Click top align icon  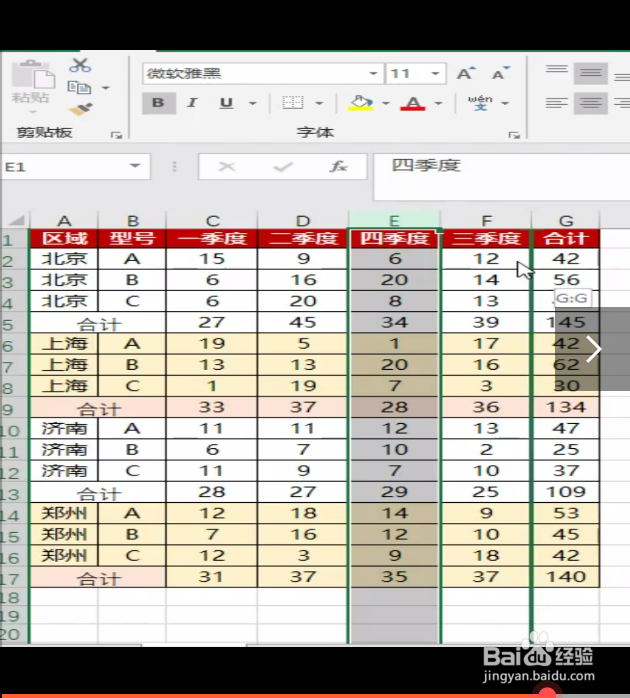coord(557,71)
